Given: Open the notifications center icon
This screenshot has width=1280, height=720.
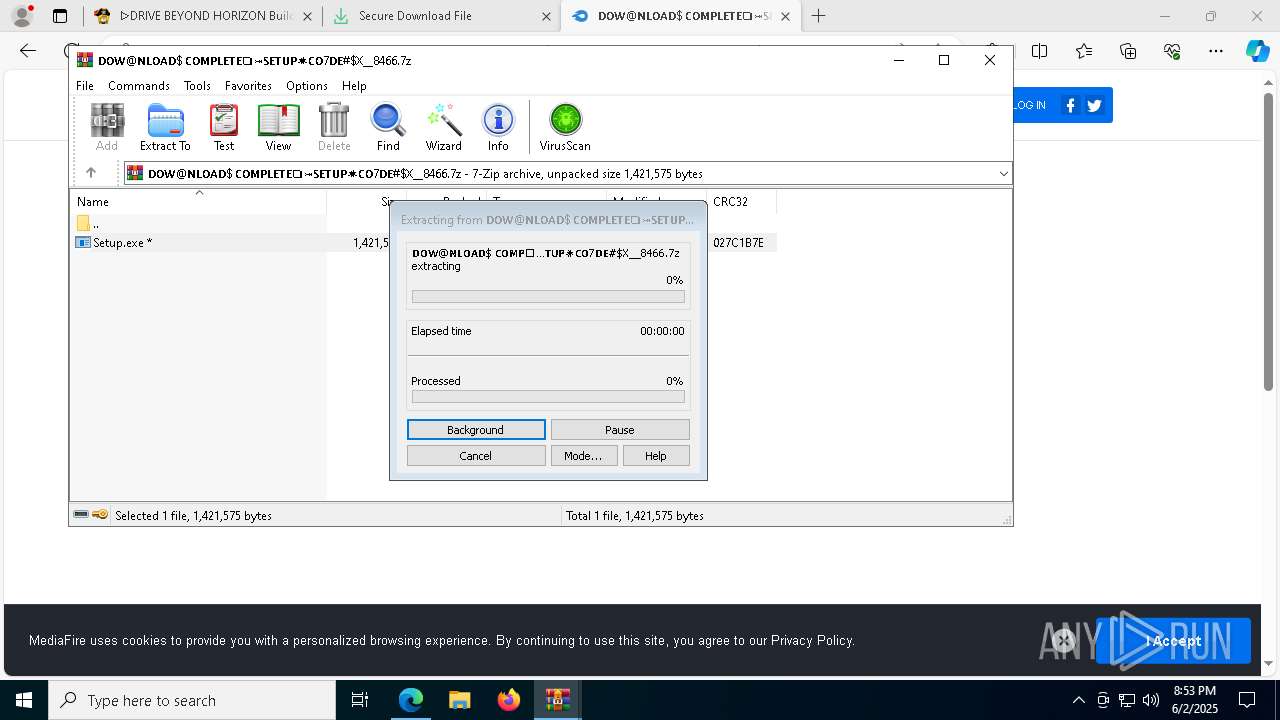Looking at the screenshot, I should click(x=1247, y=700).
